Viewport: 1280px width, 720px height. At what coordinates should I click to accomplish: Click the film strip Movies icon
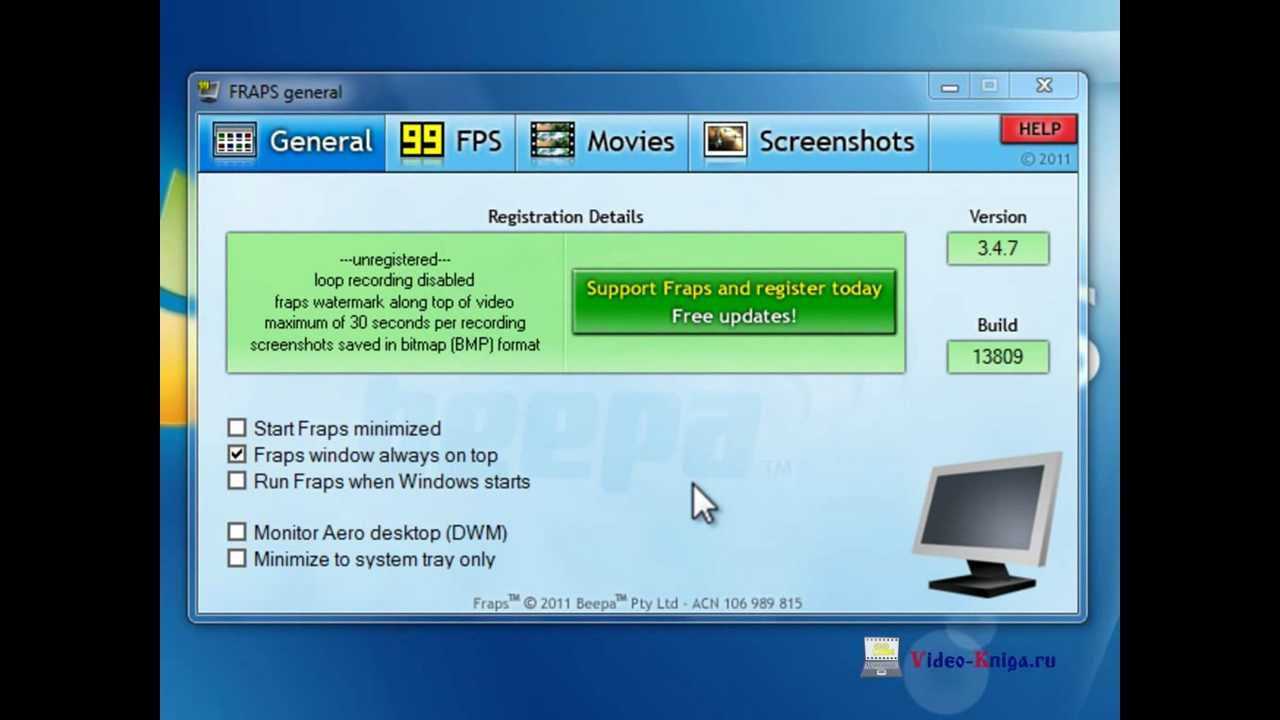[552, 141]
